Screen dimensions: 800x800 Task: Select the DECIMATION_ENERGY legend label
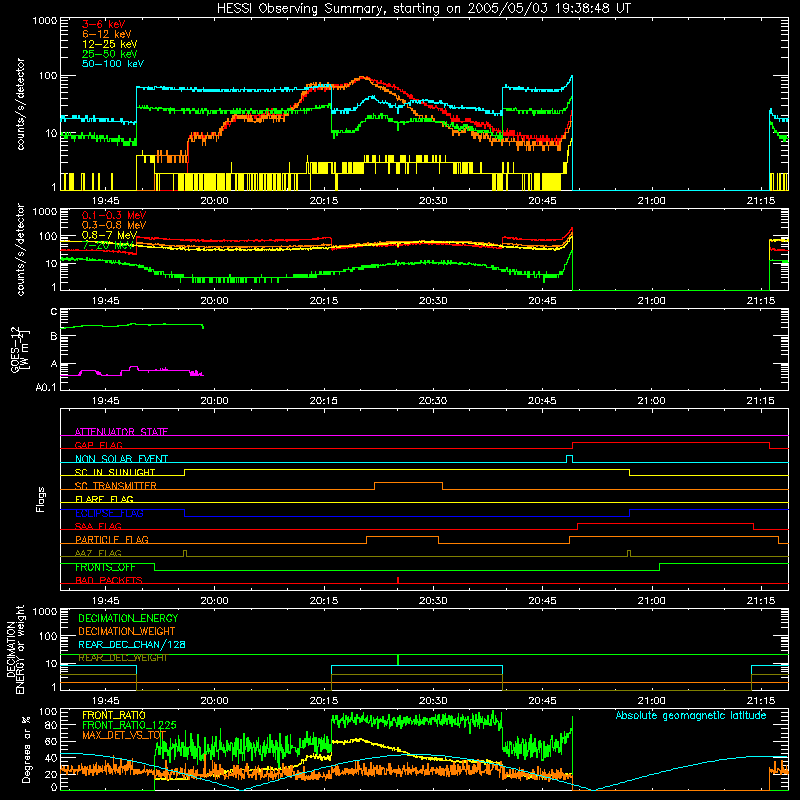[x=128, y=618]
